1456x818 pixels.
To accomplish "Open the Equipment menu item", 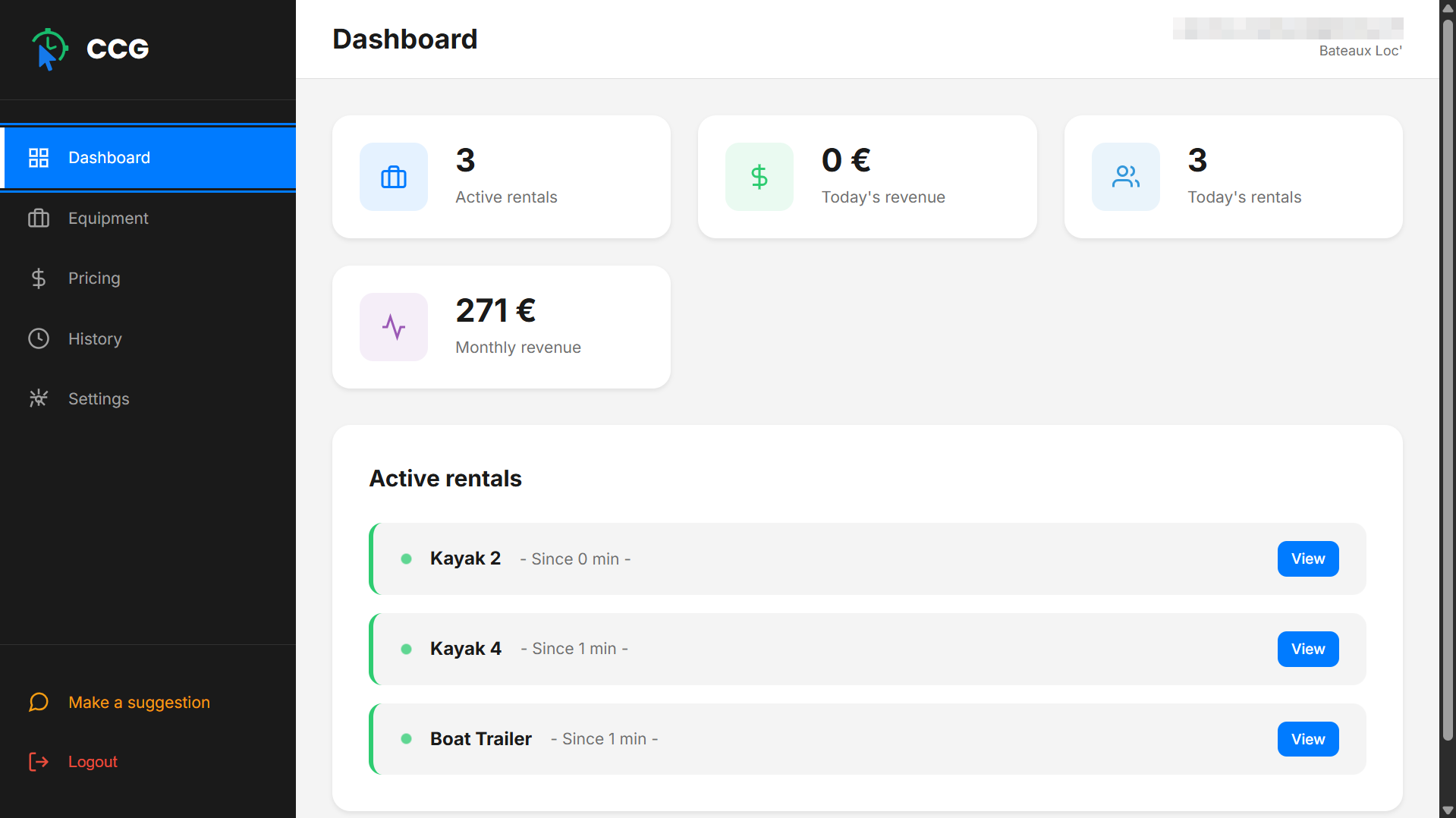I will [x=148, y=219].
